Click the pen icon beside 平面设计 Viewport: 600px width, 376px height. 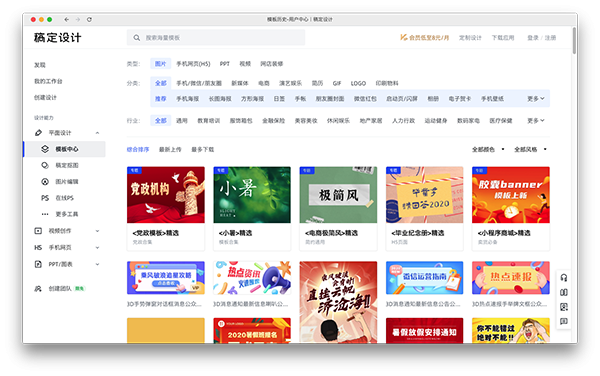38,133
